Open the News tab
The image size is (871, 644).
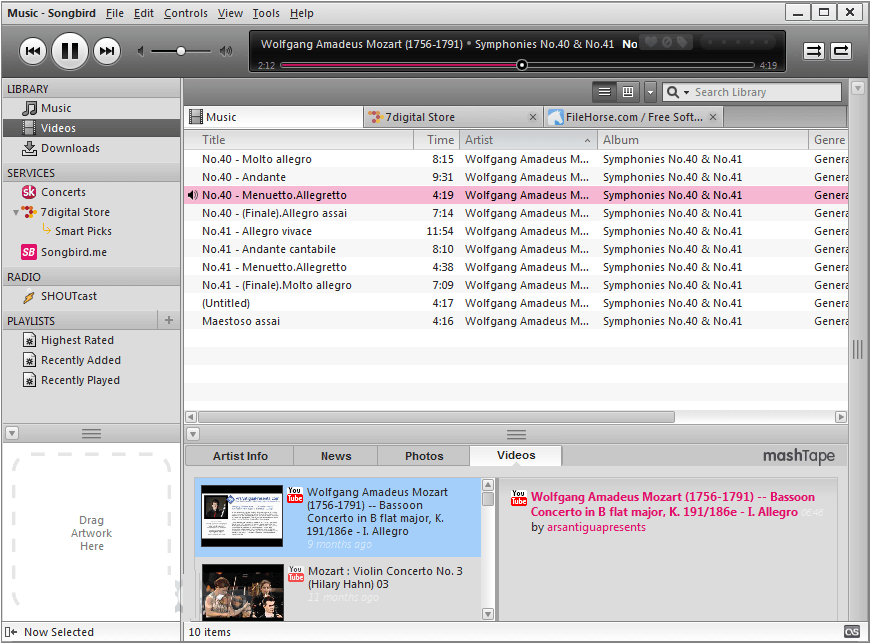pos(336,456)
